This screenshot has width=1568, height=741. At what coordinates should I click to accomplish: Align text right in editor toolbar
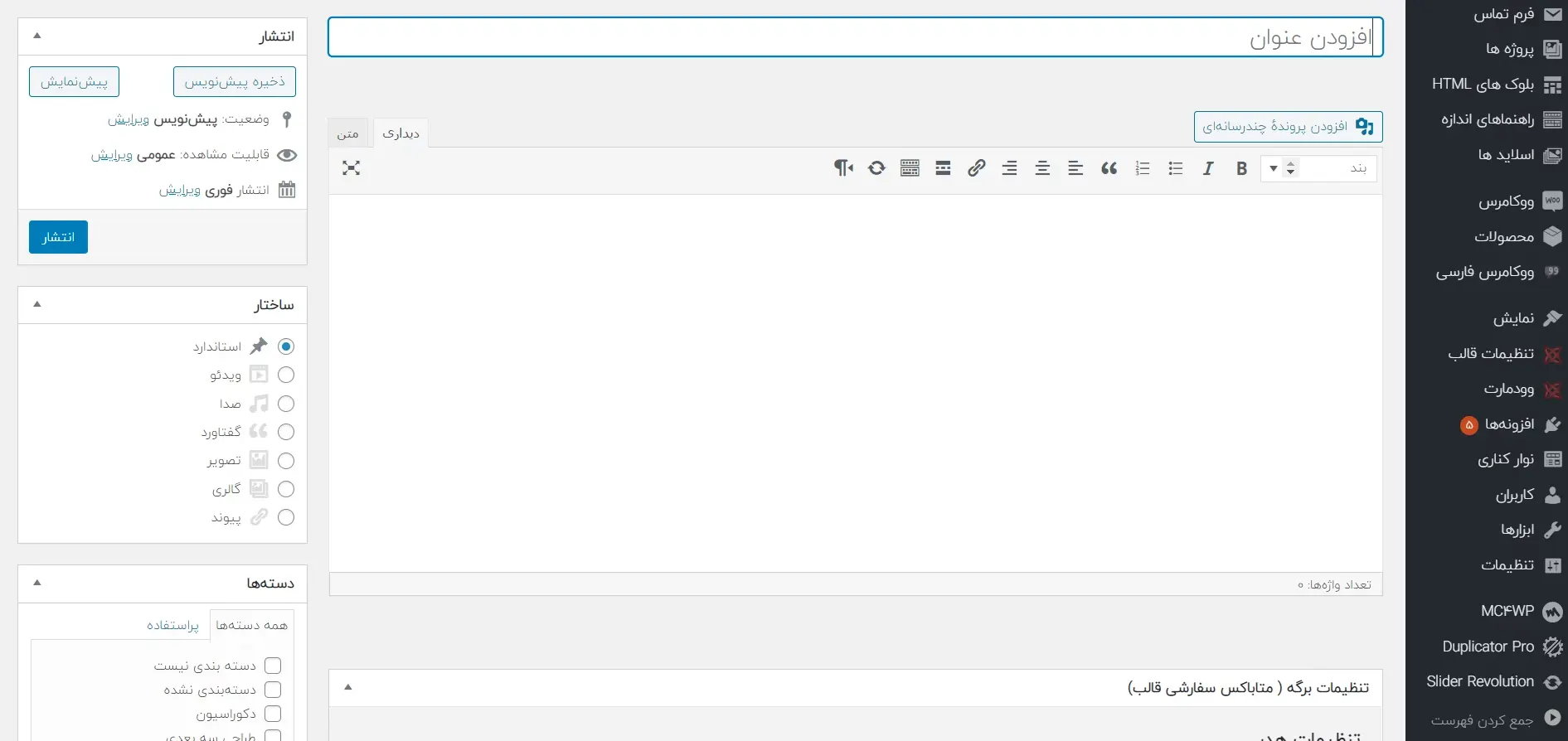pyautogui.click(x=1009, y=168)
